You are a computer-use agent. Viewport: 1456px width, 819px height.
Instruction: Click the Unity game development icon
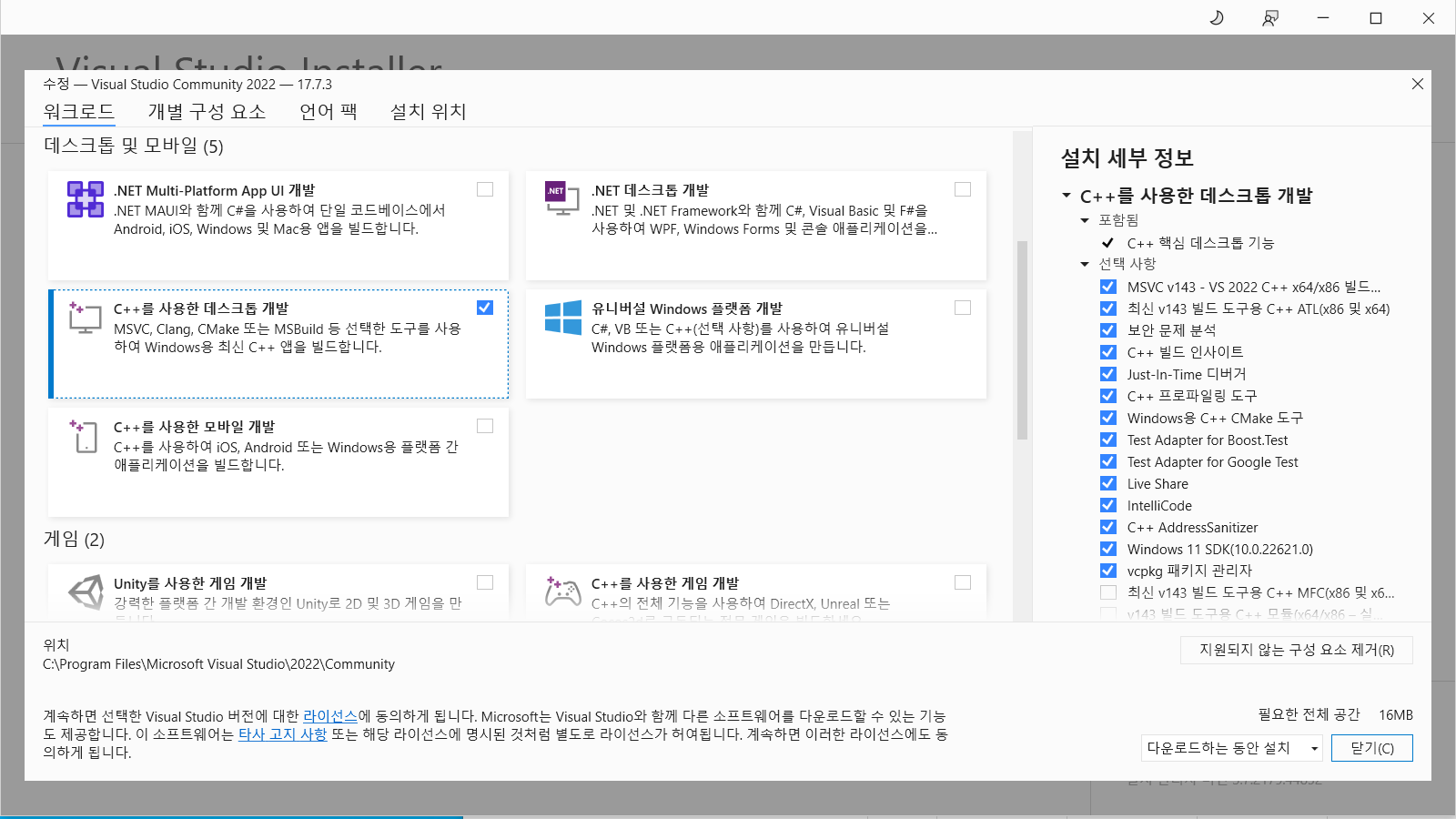click(x=86, y=592)
